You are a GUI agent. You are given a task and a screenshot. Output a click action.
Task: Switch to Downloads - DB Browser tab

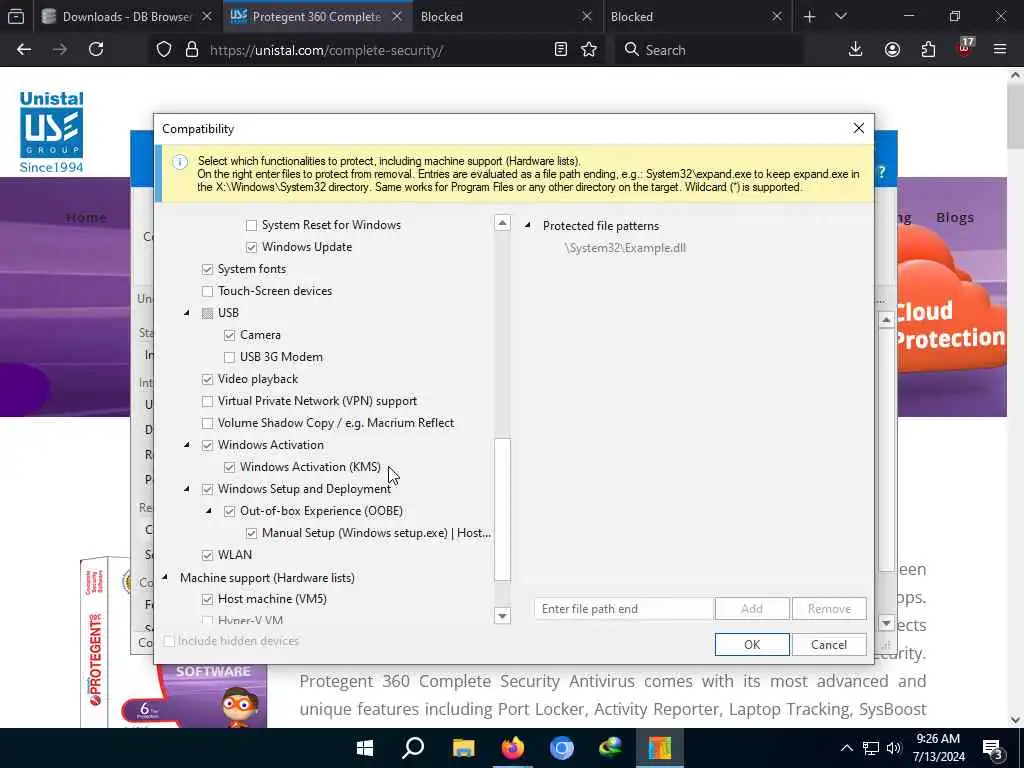click(128, 17)
